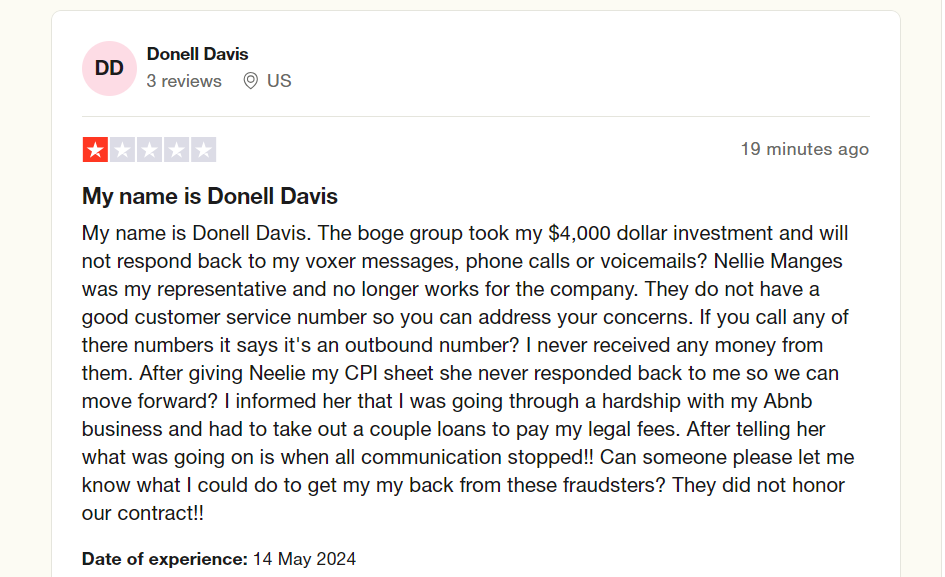
Task: Click the word "Abnb" in review
Action: [x=788, y=401]
